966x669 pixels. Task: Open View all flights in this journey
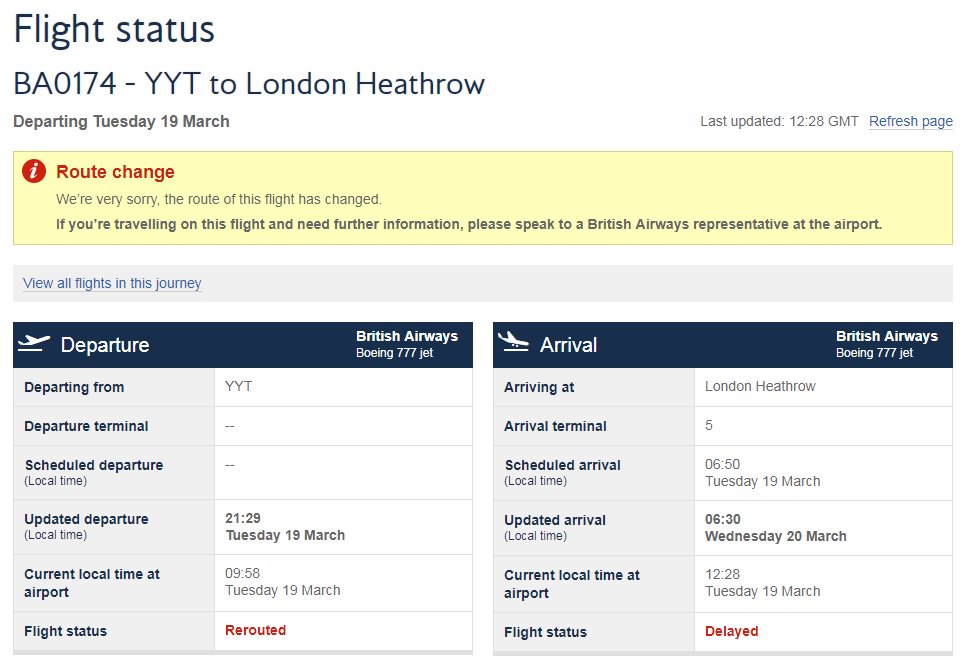click(x=112, y=283)
